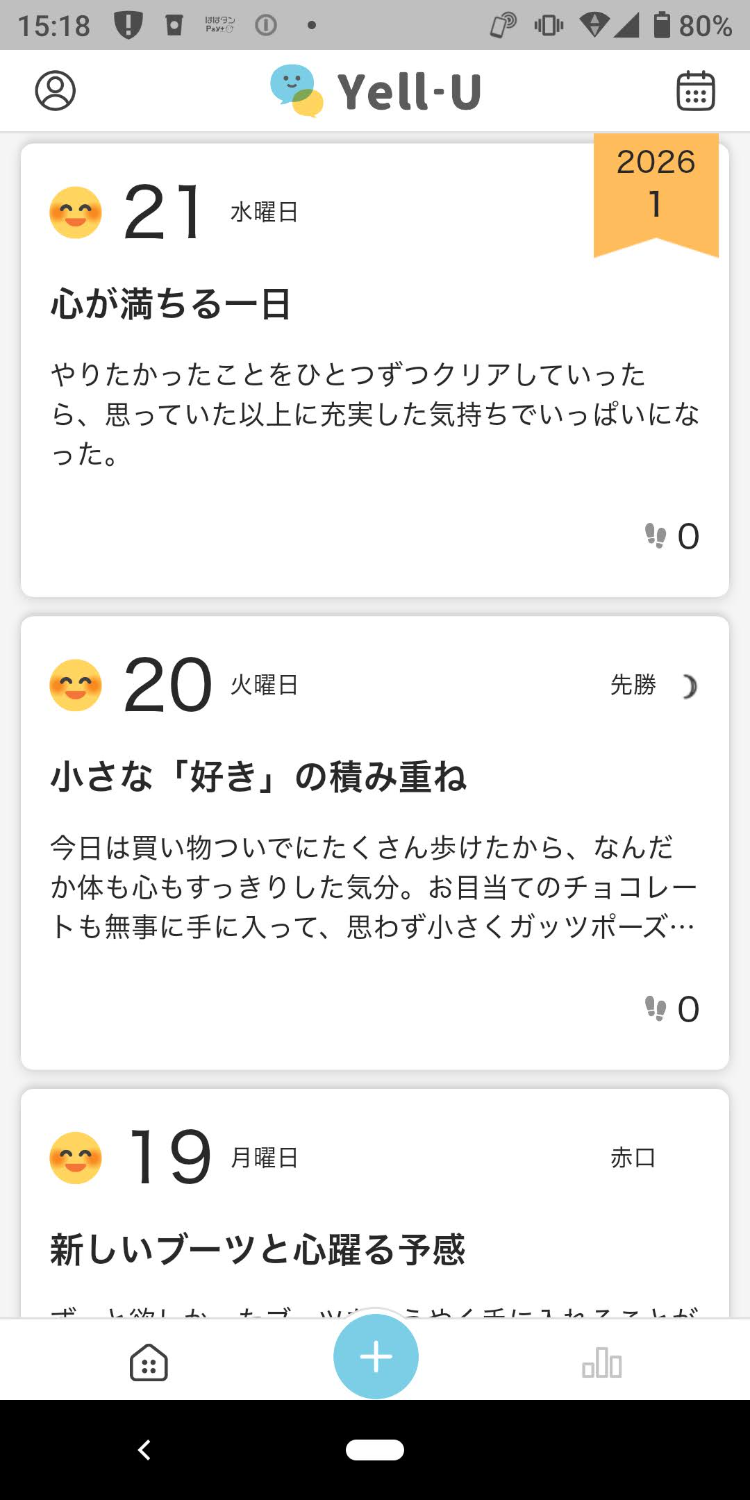Tap the Android home pill button
Screen dimensions: 750x1500
pyautogui.click(x=375, y=1450)
